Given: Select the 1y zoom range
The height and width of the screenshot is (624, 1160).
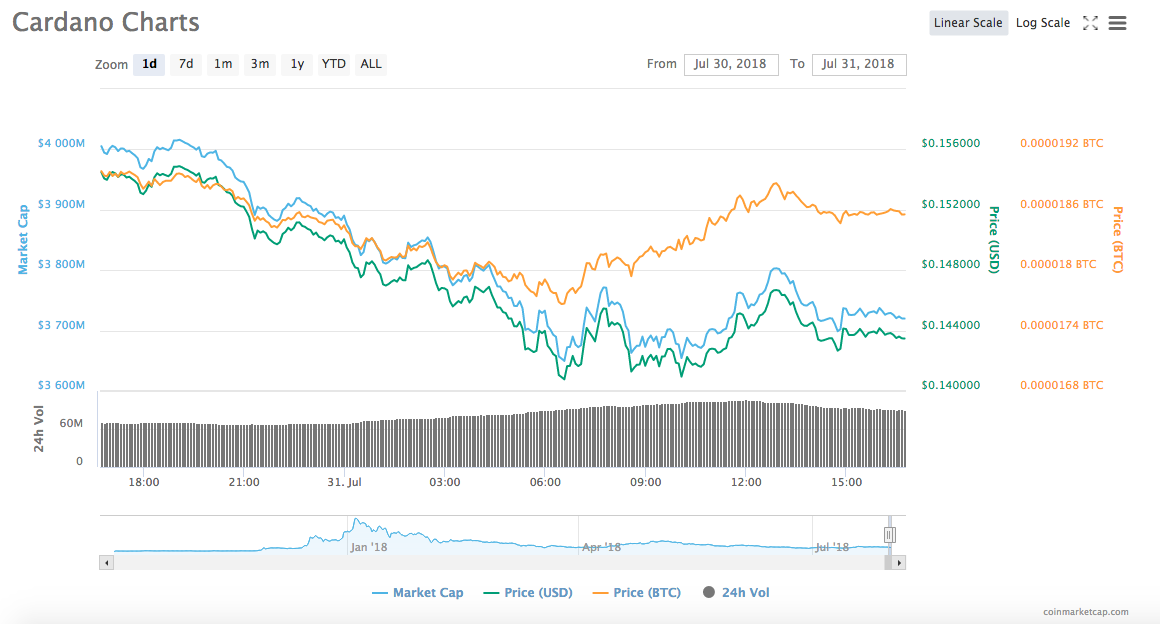Looking at the screenshot, I should pos(297,64).
